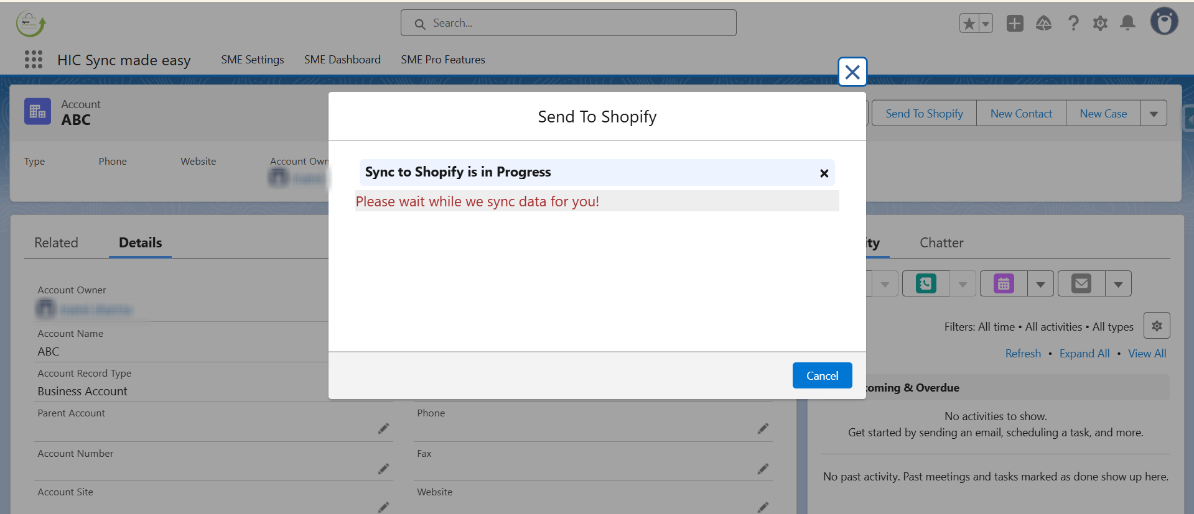Open the activity timeline settings gear
This screenshot has height=514, width=1194.
click(x=1157, y=326)
